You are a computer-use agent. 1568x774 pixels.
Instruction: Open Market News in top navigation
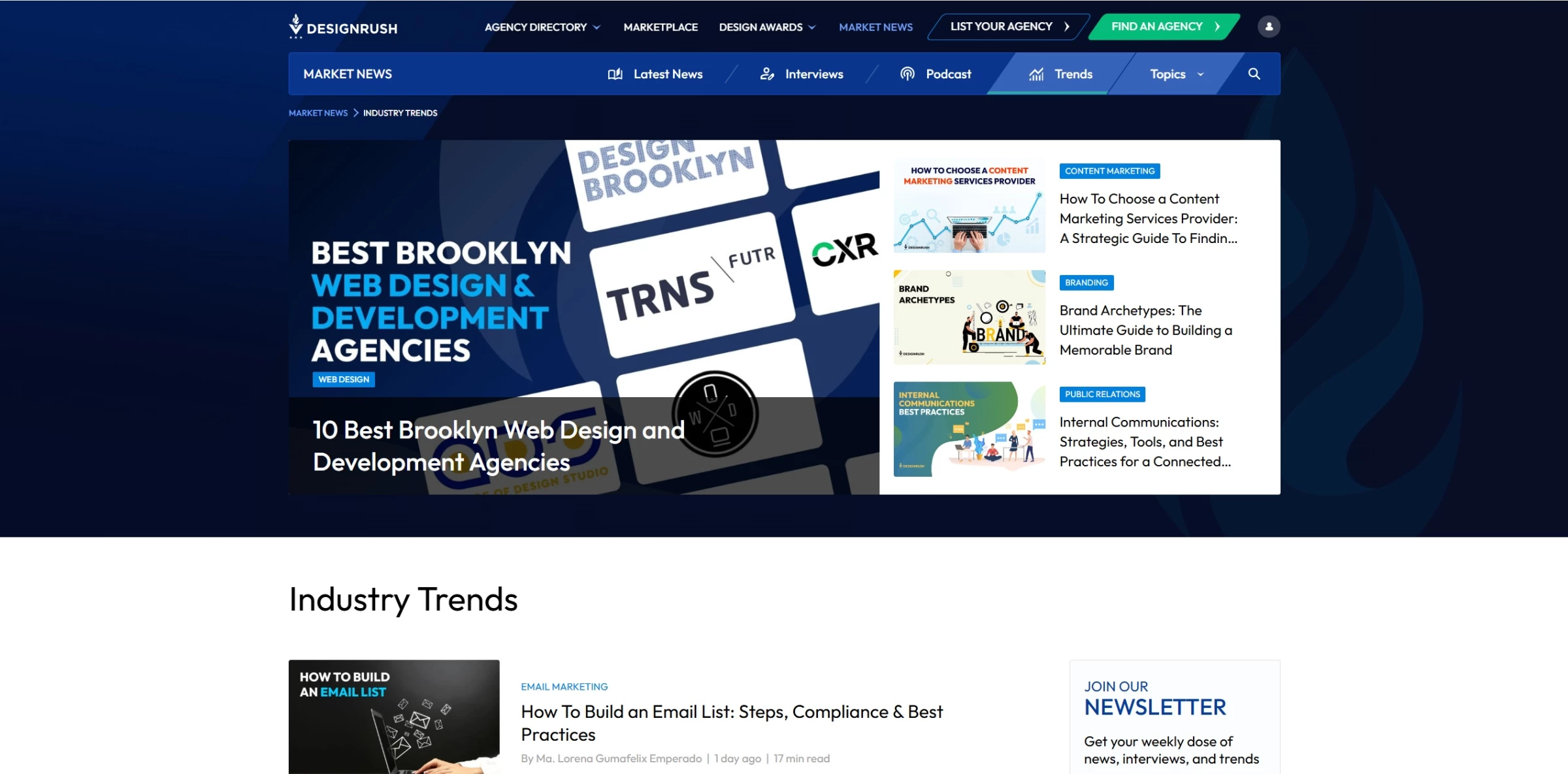(875, 27)
